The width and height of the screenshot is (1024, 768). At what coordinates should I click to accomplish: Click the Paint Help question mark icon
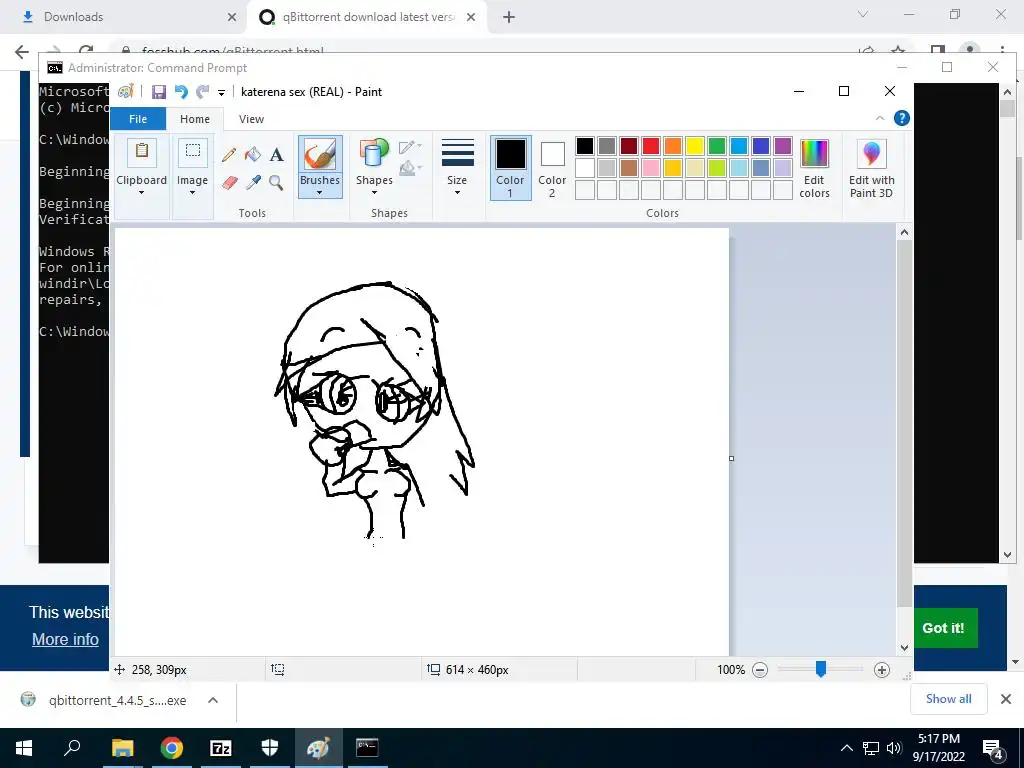tap(902, 118)
